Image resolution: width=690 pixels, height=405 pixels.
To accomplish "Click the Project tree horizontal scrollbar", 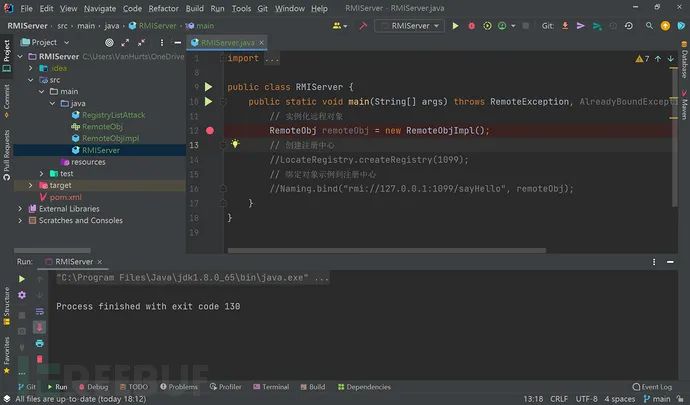I will click(x=52, y=250).
